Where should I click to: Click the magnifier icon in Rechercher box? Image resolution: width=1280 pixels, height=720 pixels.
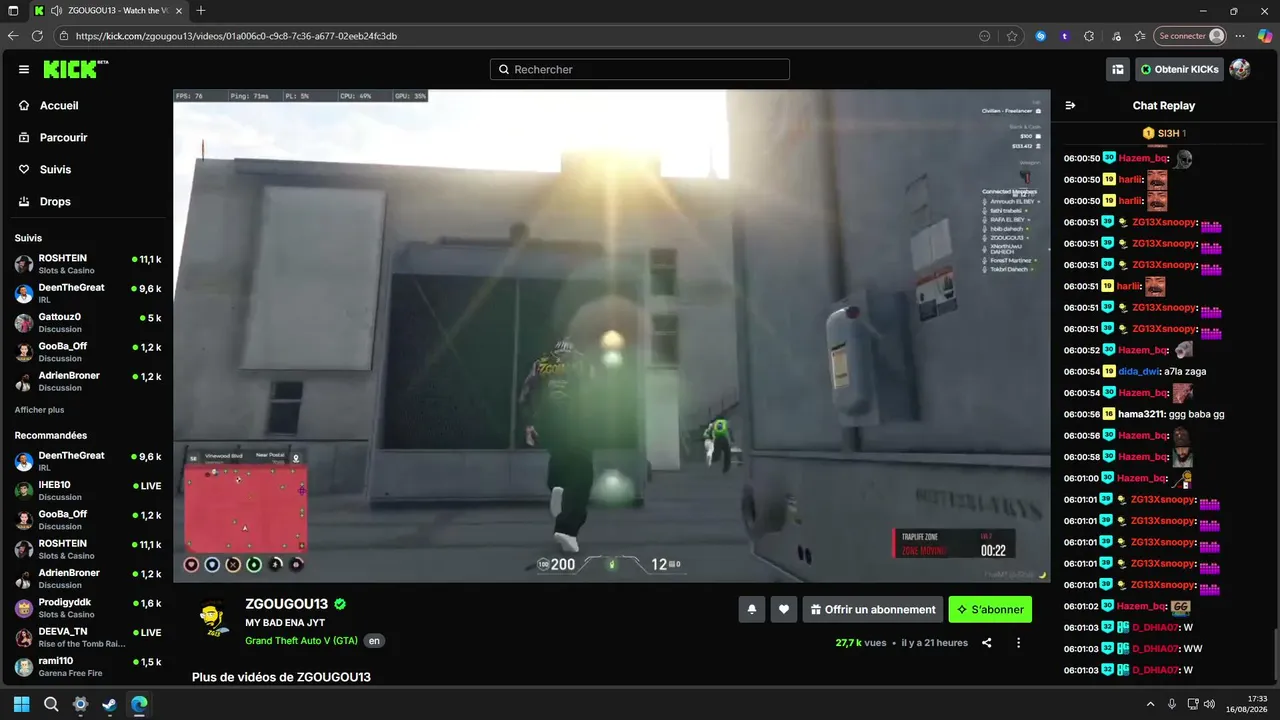[x=504, y=70]
